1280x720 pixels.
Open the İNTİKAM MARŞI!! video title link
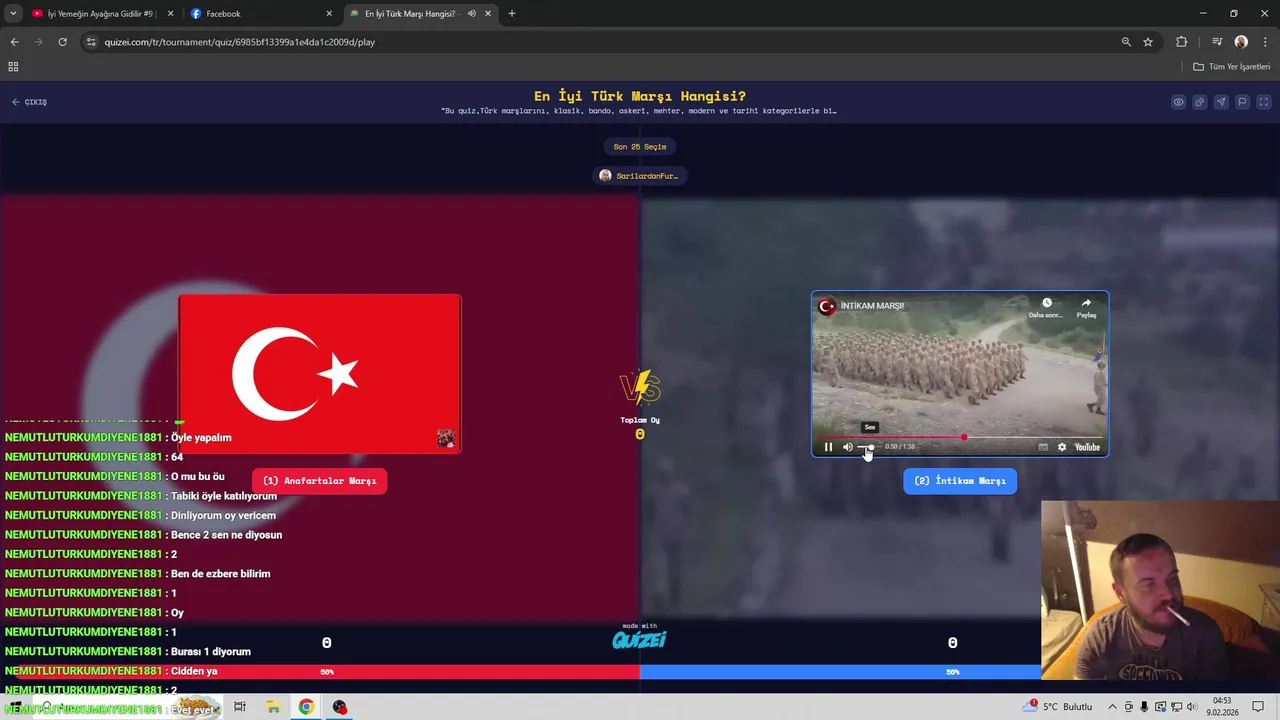point(872,306)
